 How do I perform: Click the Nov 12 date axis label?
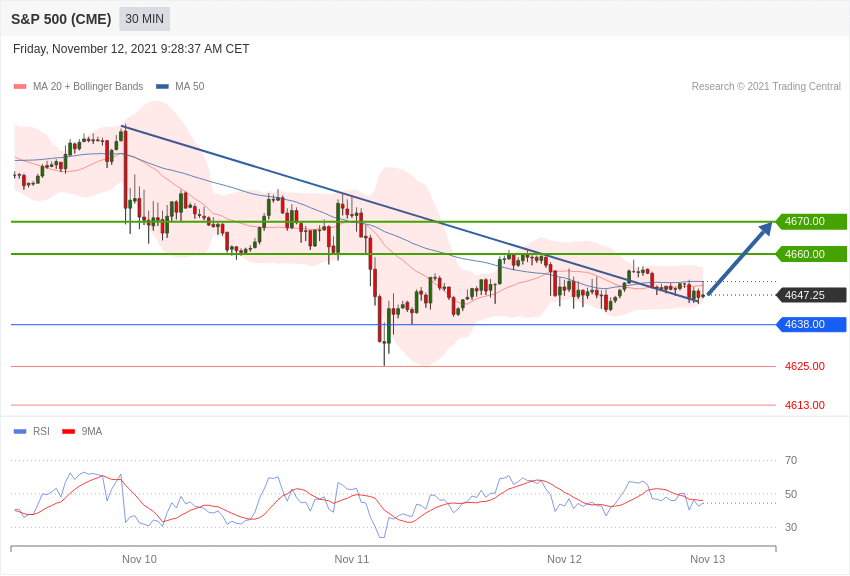tap(564, 559)
